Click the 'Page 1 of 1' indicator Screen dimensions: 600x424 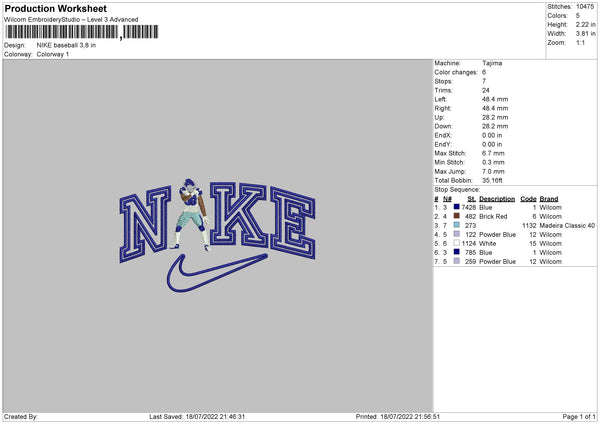tap(579, 417)
